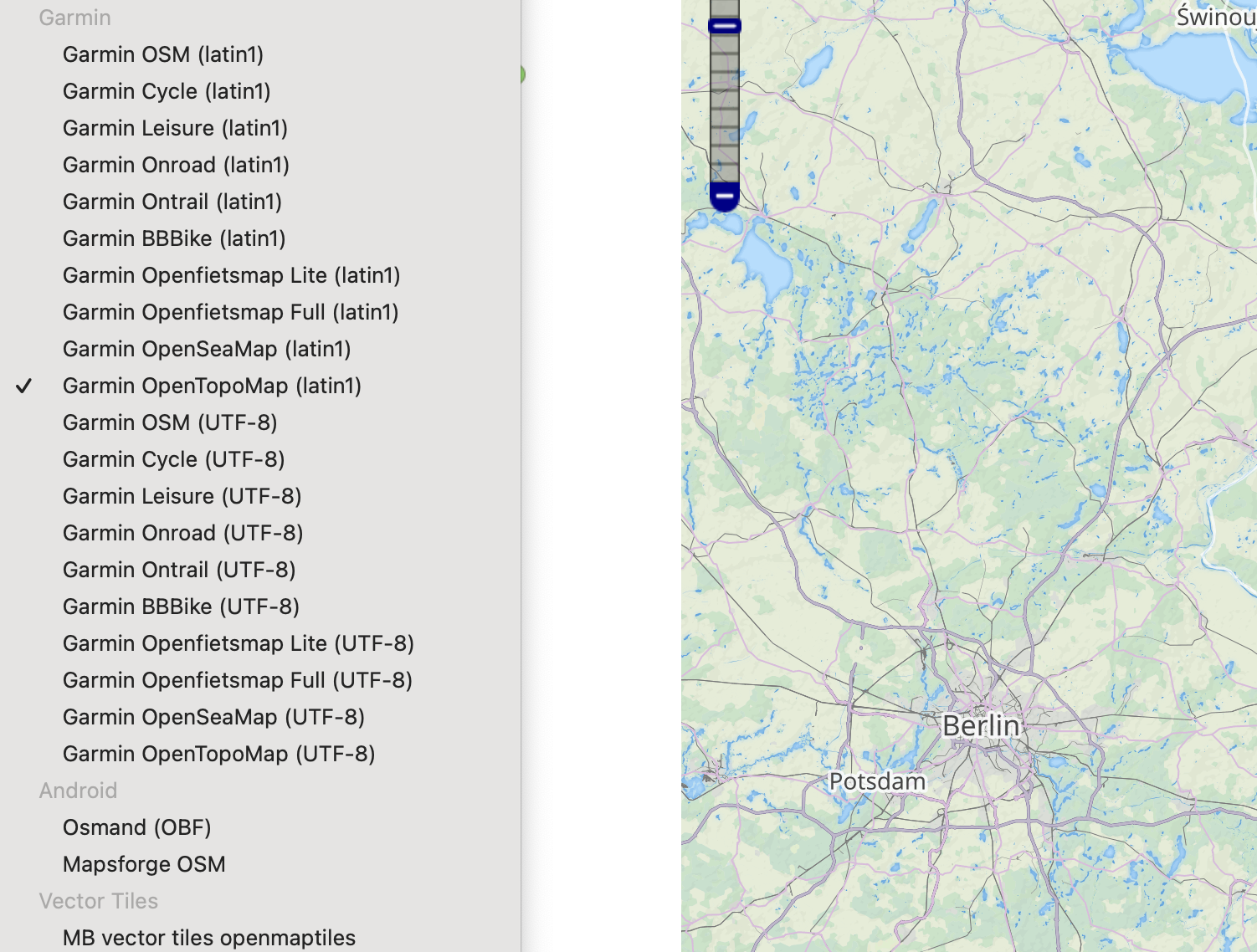Select Mapsforge OSM from the Android section

click(144, 864)
